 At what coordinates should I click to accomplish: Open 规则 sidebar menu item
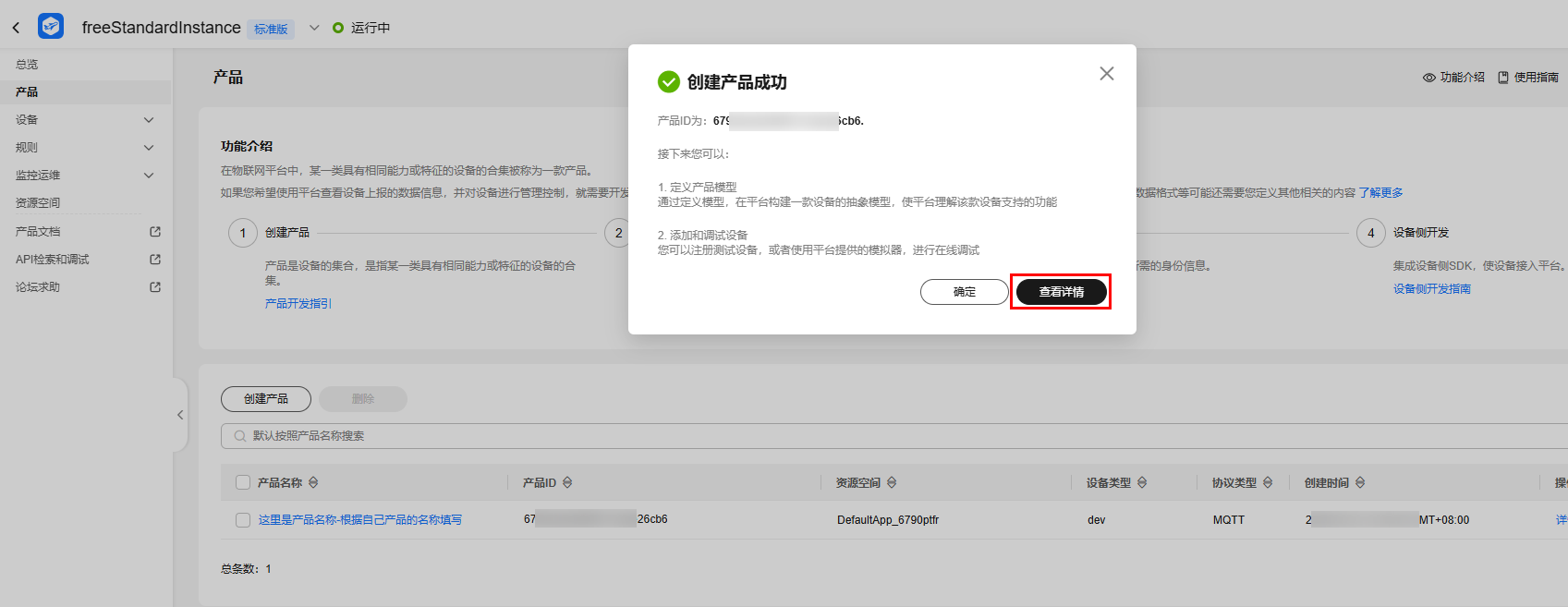click(x=27, y=148)
